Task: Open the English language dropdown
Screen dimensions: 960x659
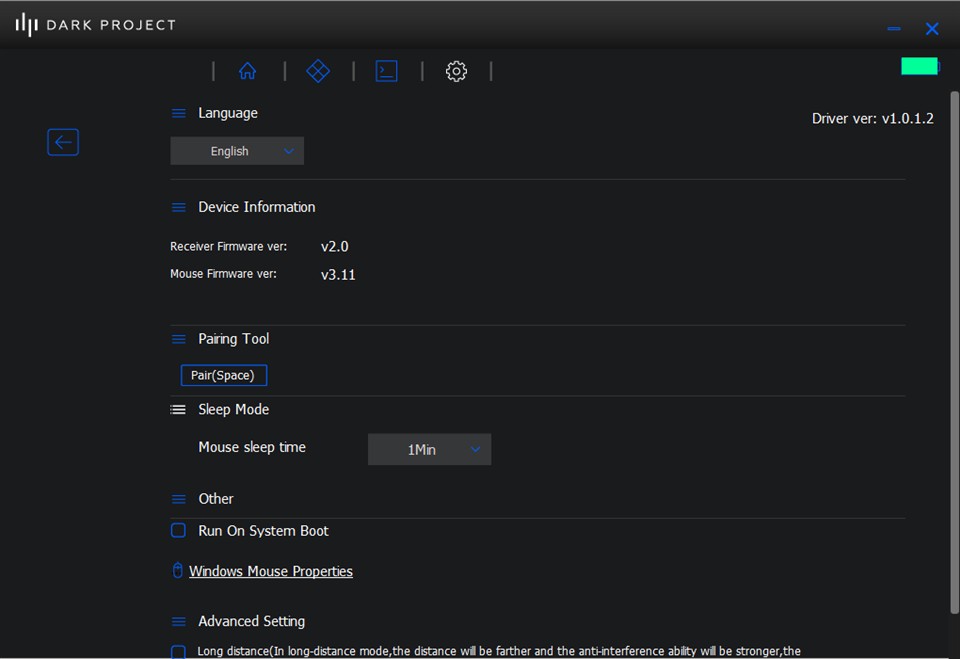Action: click(x=237, y=151)
